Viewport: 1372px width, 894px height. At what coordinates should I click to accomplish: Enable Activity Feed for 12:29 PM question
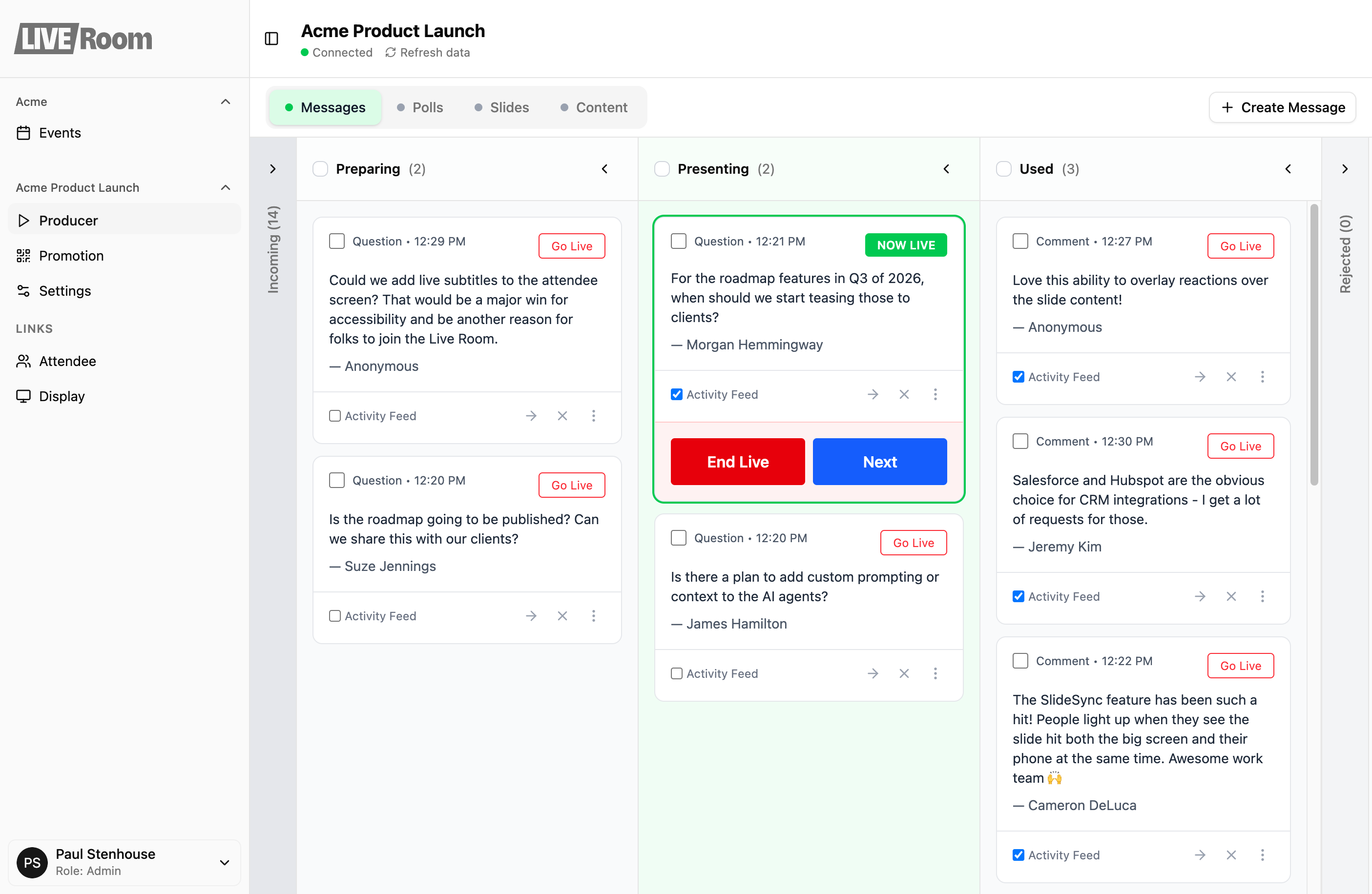pyautogui.click(x=335, y=416)
